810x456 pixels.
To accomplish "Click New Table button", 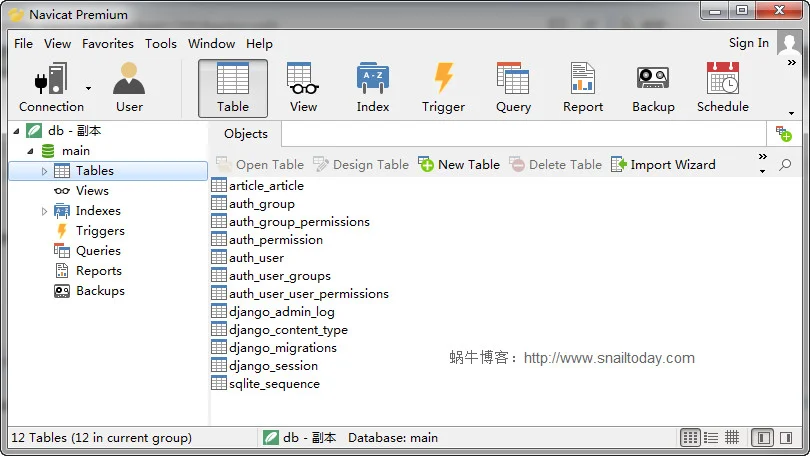I will (x=459, y=165).
